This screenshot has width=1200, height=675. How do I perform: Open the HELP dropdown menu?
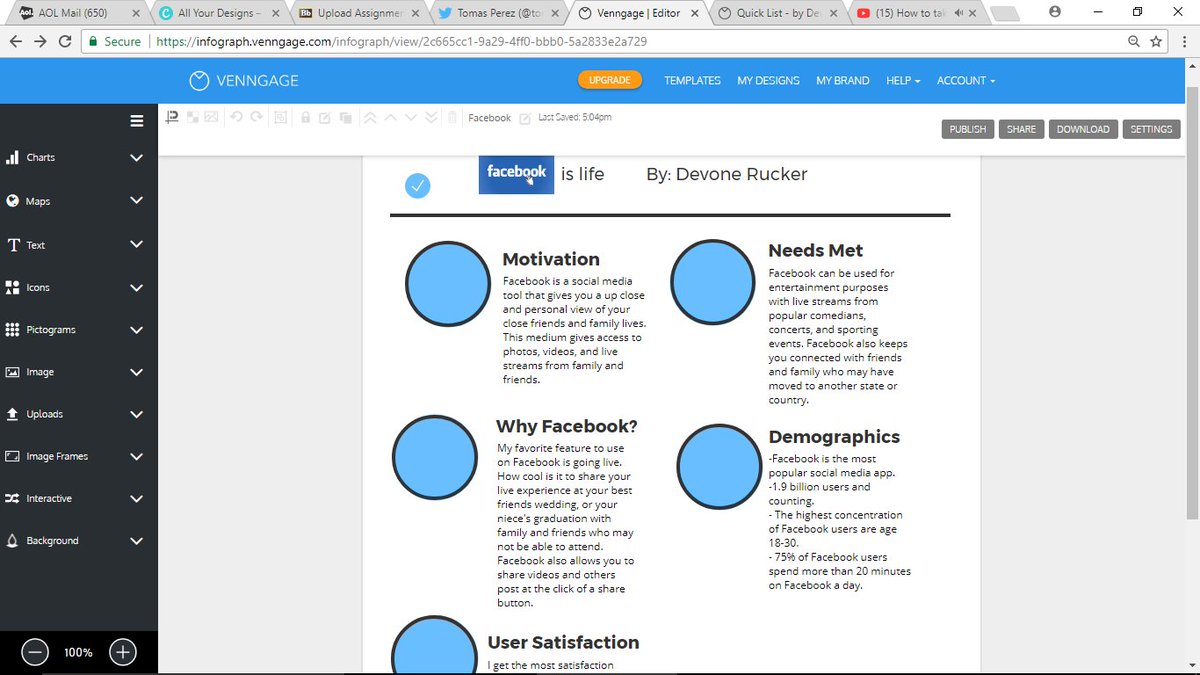[903, 81]
